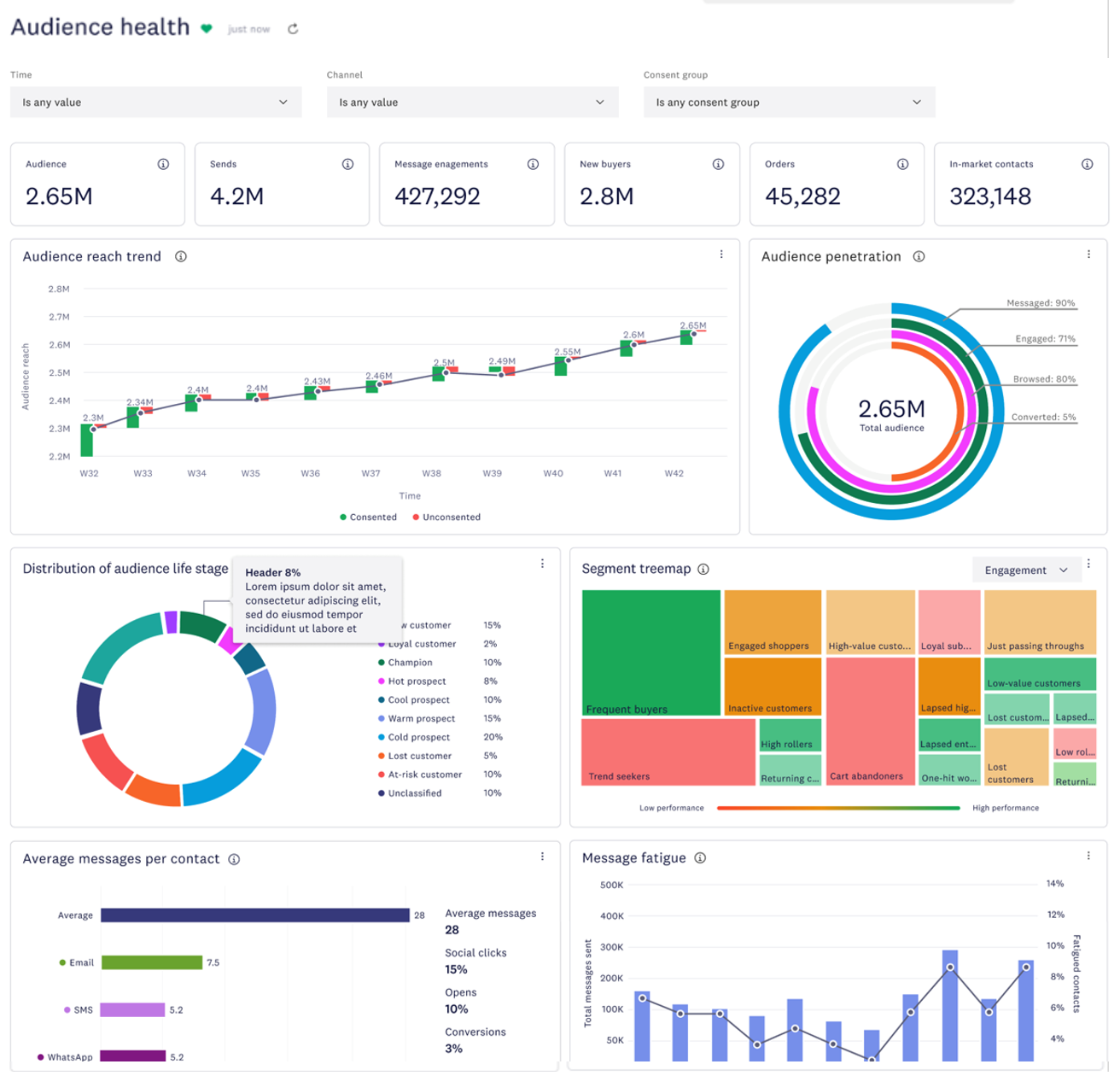Toggle the Consented legend series
Image resolution: width=1120 pixels, height=1076 pixels.
pos(368,518)
